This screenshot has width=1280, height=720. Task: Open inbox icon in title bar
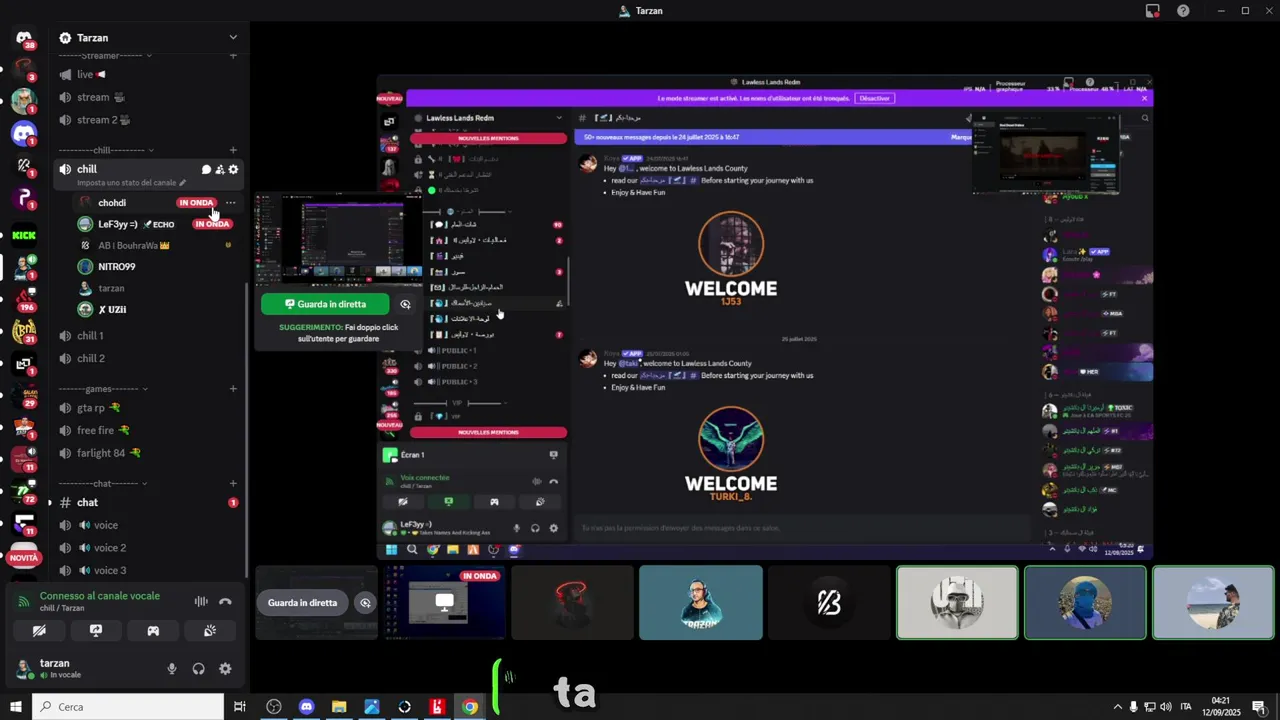click(1152, 11)
